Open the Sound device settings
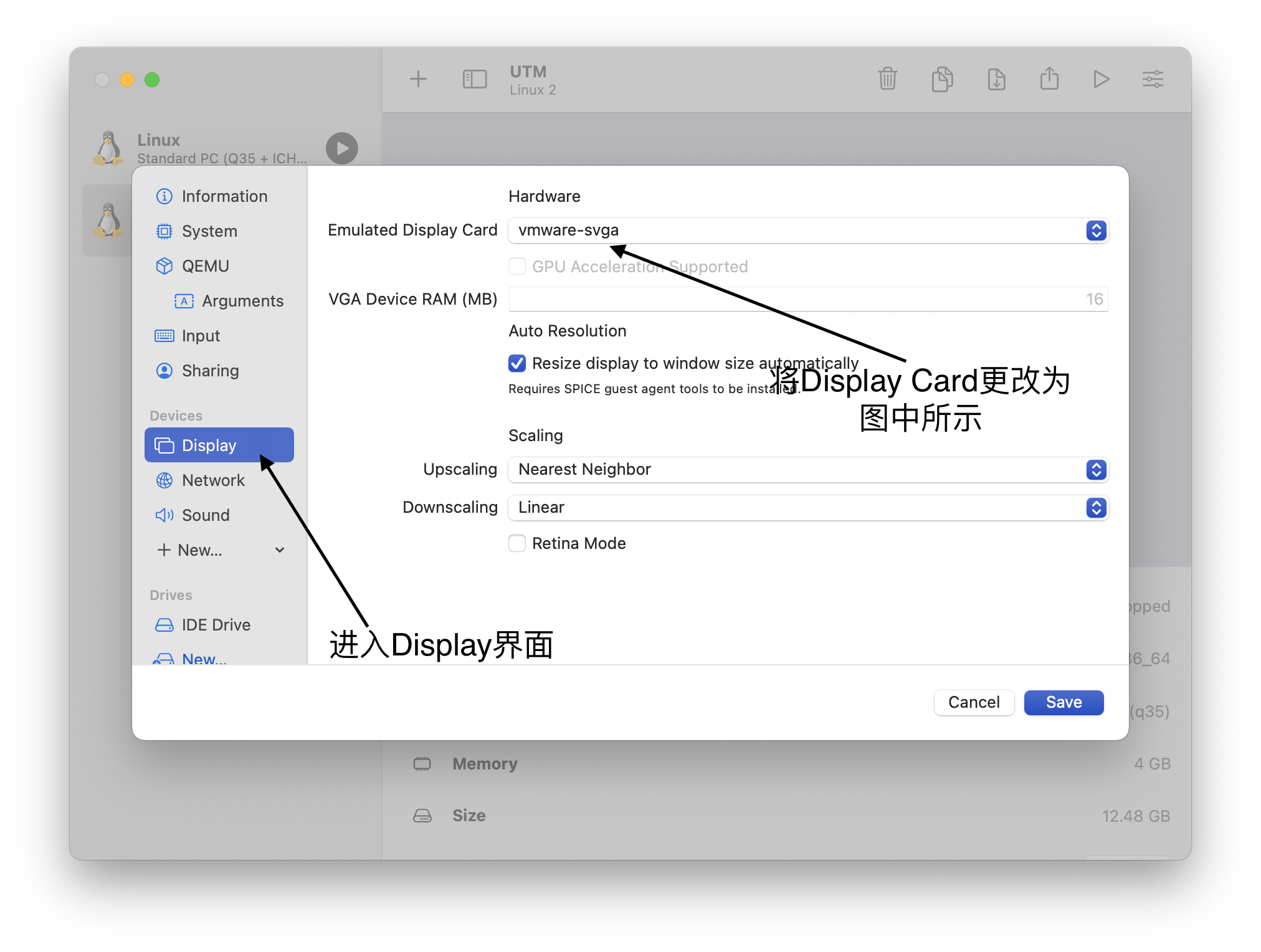1261x952 pixels. point(219,515)
